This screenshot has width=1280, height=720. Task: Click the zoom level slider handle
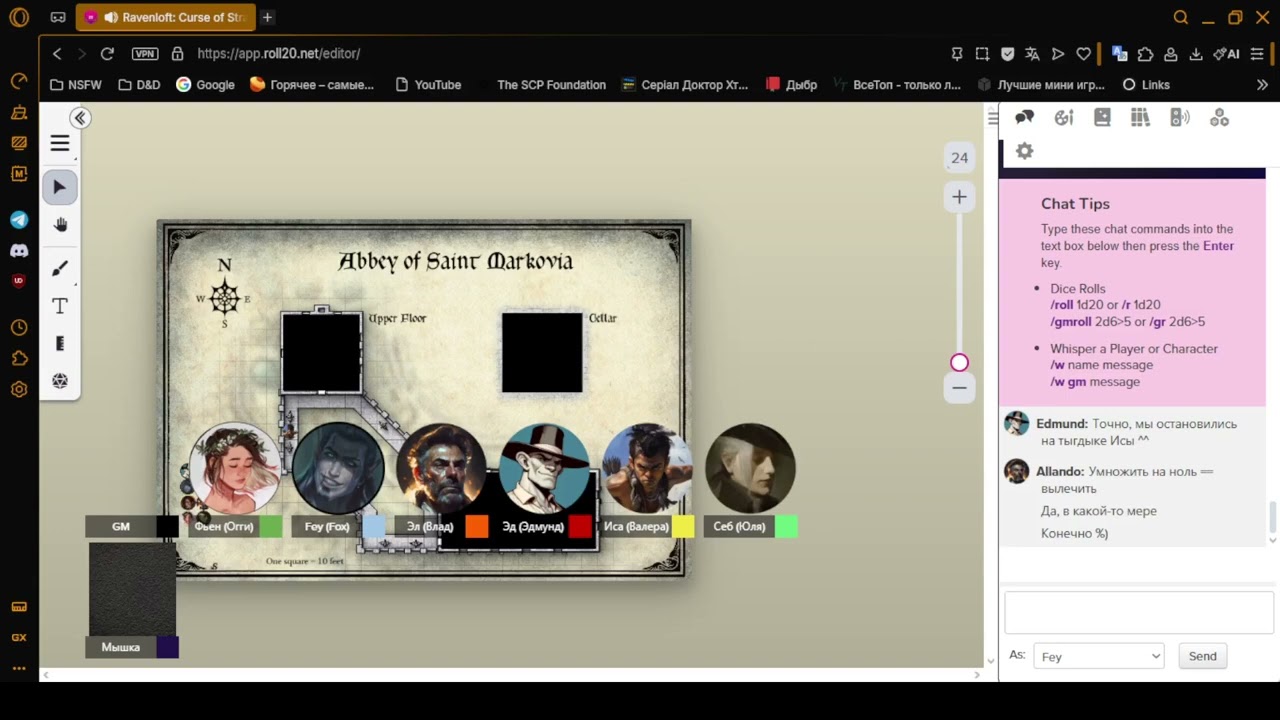pyautogui.click(x=959, y=363)
